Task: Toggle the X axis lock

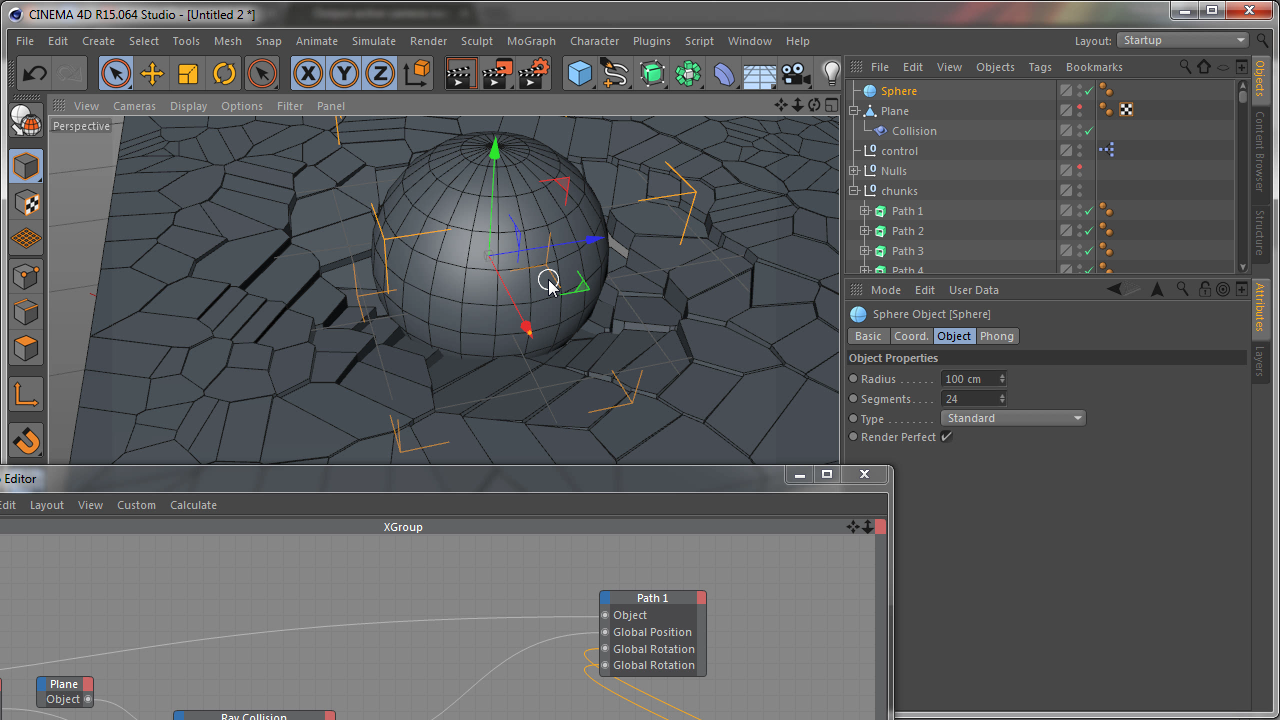Action: tap(308, 73)
